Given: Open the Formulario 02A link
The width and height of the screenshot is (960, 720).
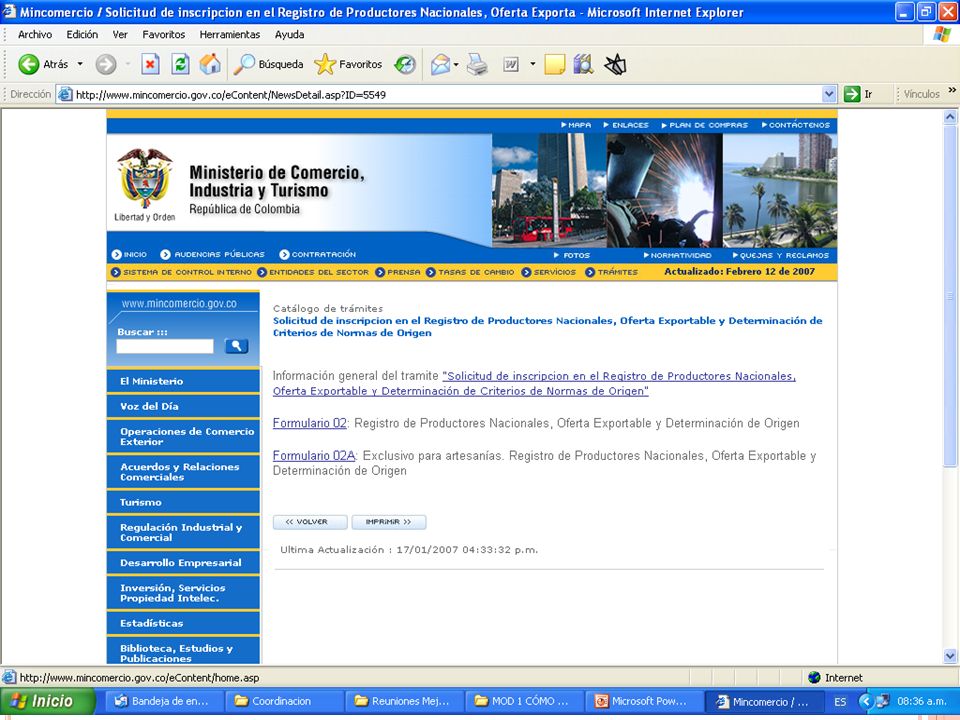Looking at the screenshot, I should click(x=314, y=456).
